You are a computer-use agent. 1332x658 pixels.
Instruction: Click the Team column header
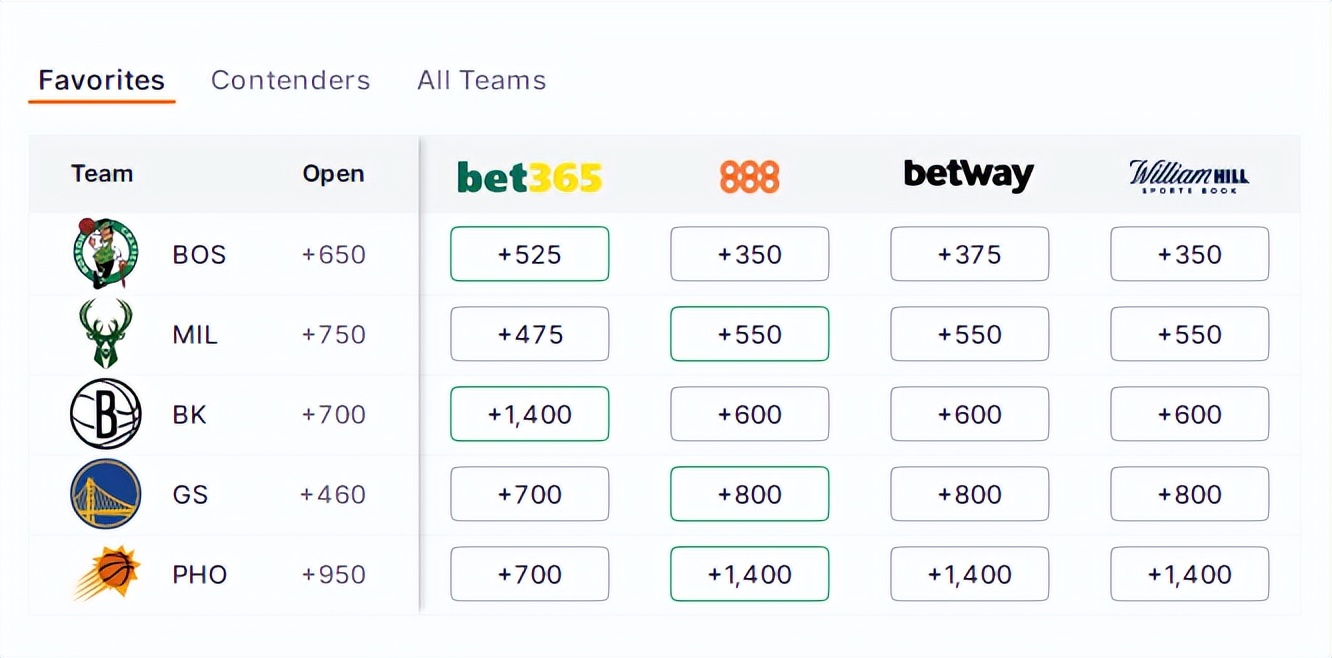click(102, 174)
